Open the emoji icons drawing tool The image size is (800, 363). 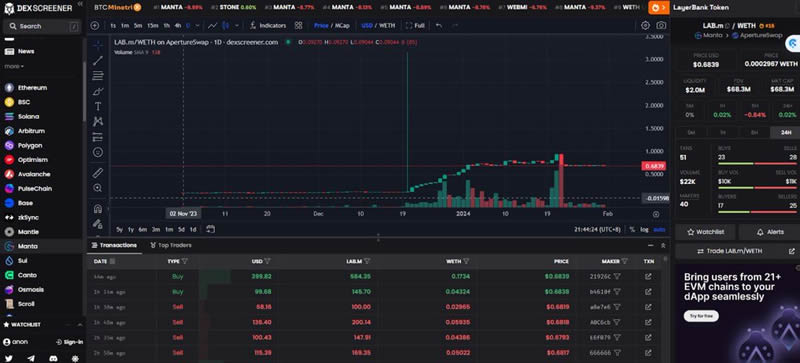click(x=97, y=152)
